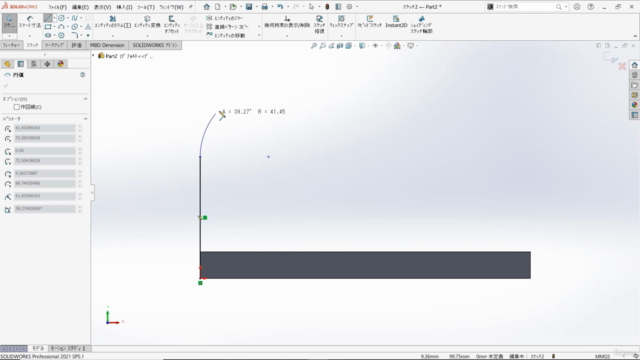
Task: Click the Trim Entities tool
Action: click(x=113, y=22)
